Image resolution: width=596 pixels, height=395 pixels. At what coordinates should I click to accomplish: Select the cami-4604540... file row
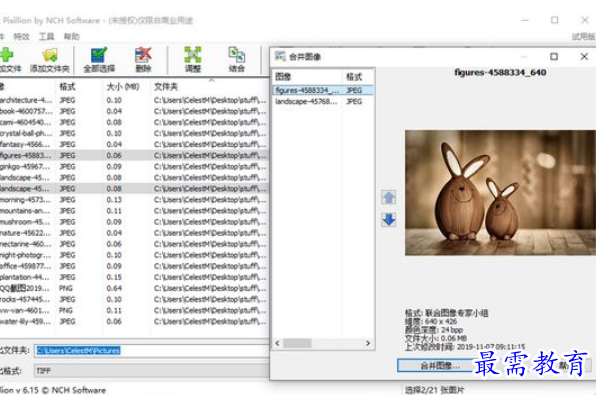(x=134, y=122)
